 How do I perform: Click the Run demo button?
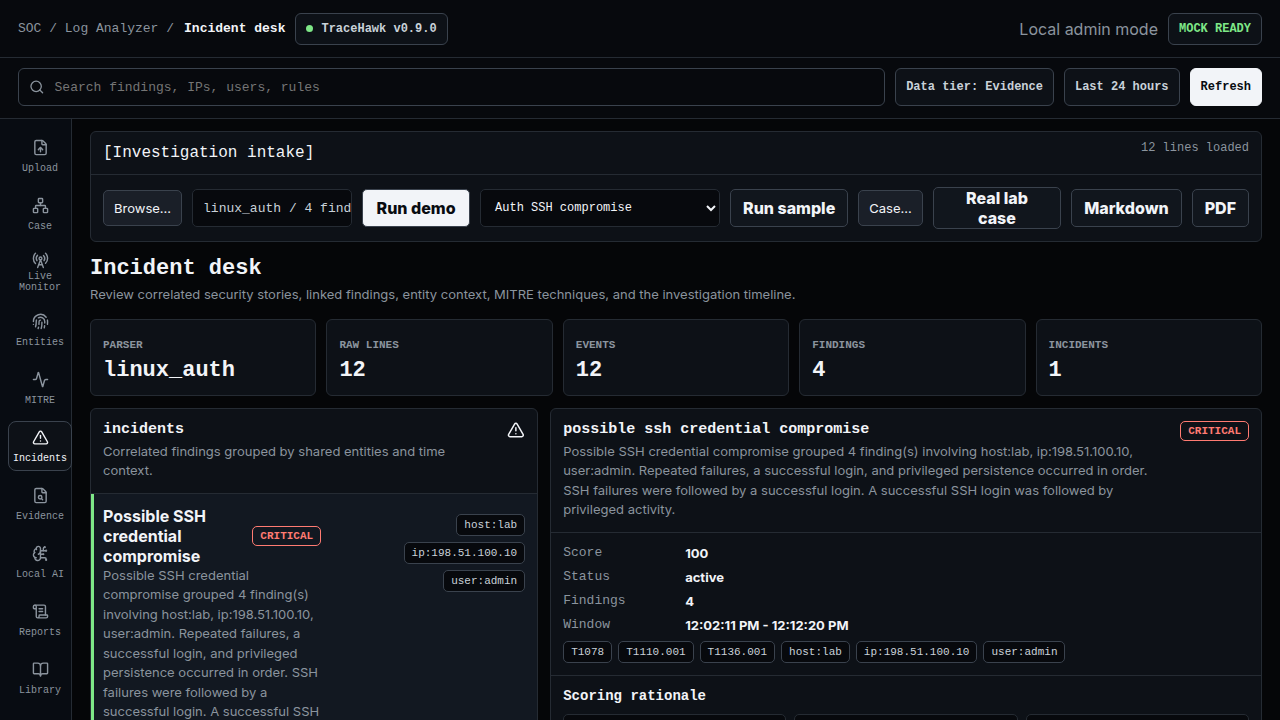click(x=416, y=208)
